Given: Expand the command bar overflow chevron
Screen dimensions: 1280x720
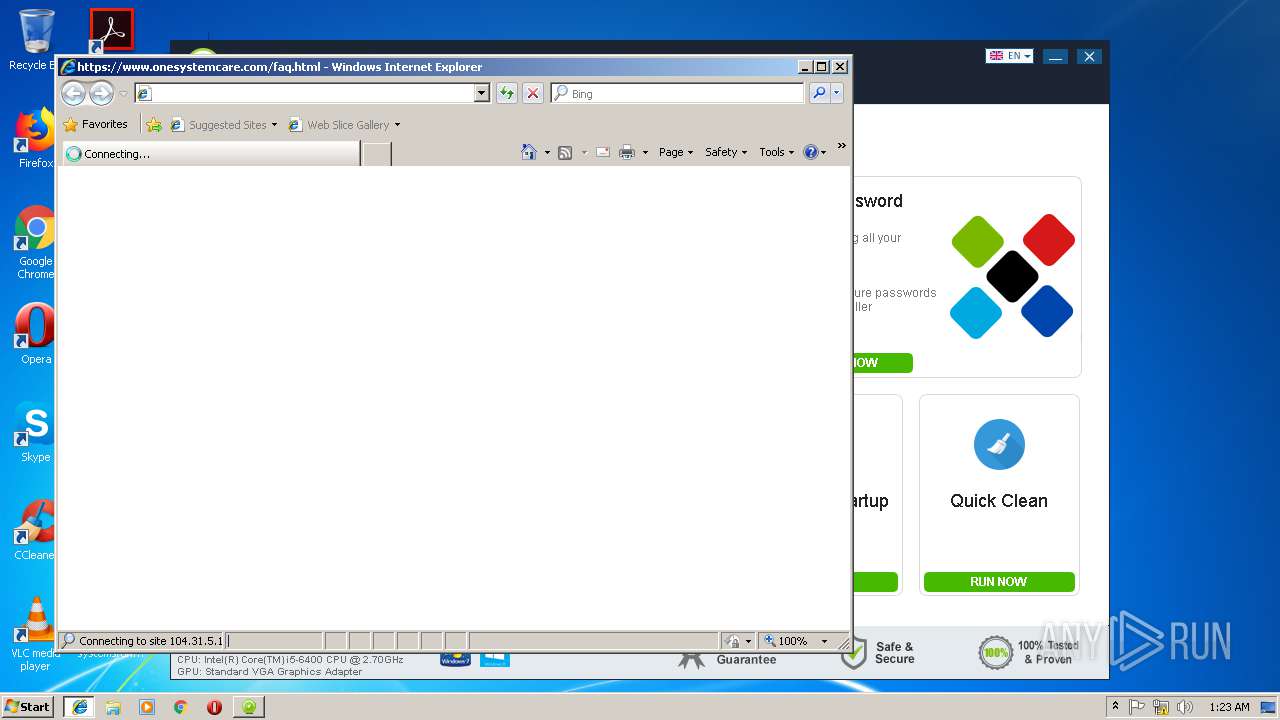Looking at the screenshot, I should [841, 146].
